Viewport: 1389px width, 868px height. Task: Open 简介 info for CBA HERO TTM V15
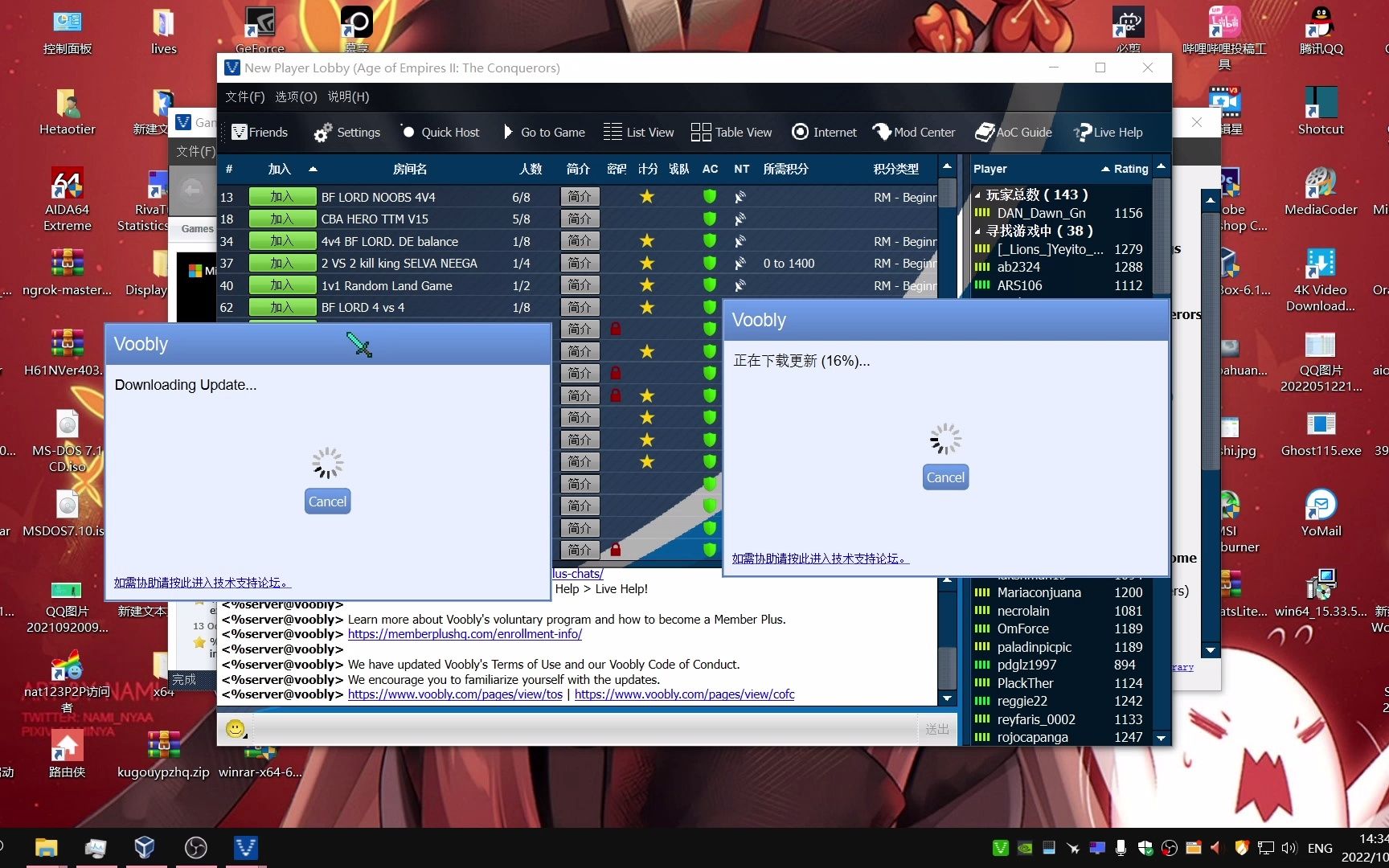pos(580,219)
